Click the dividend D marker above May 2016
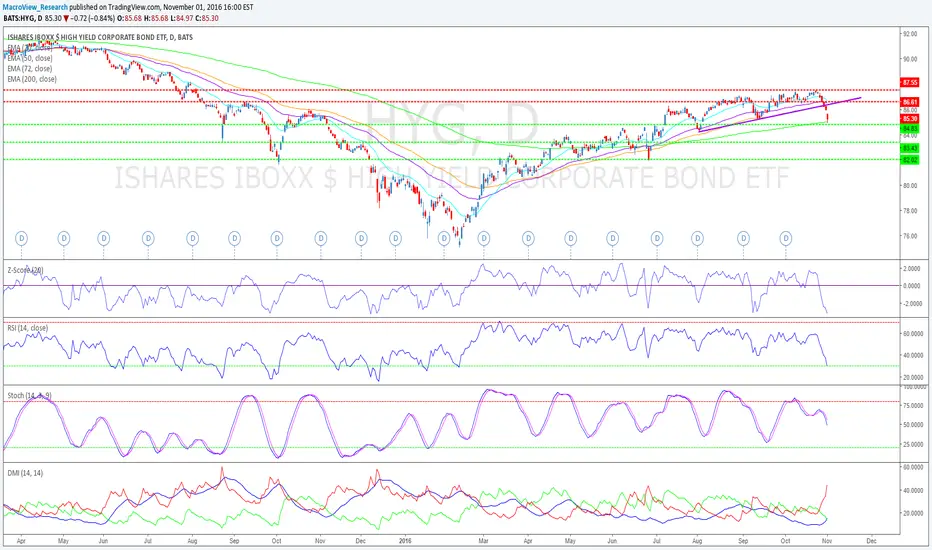This screenshot has width=932, height=550. pyautogui.click(x=571, y=238)
